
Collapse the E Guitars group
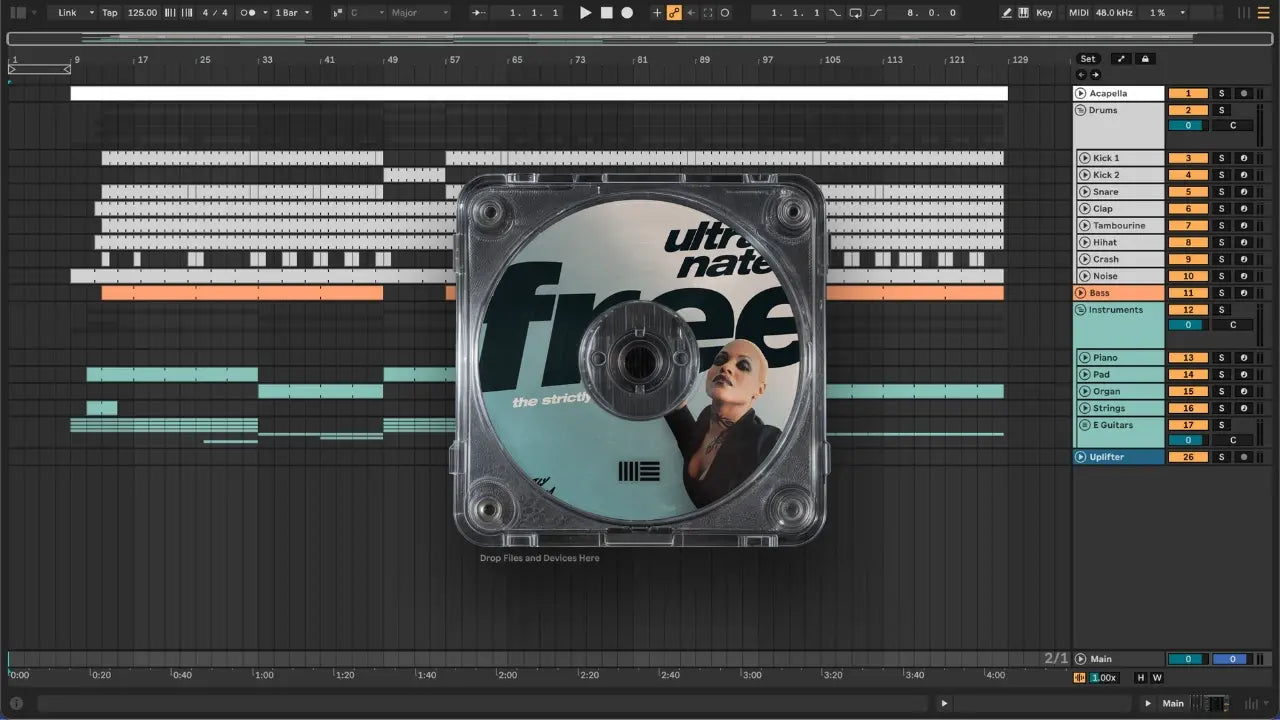1085,425
